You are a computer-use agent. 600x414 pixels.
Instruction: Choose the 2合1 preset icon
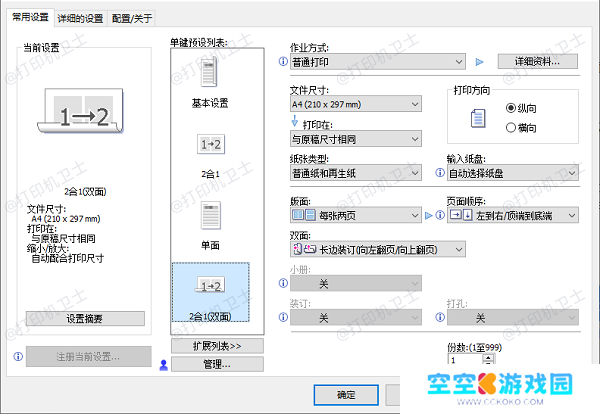click(x=210, y=146)
